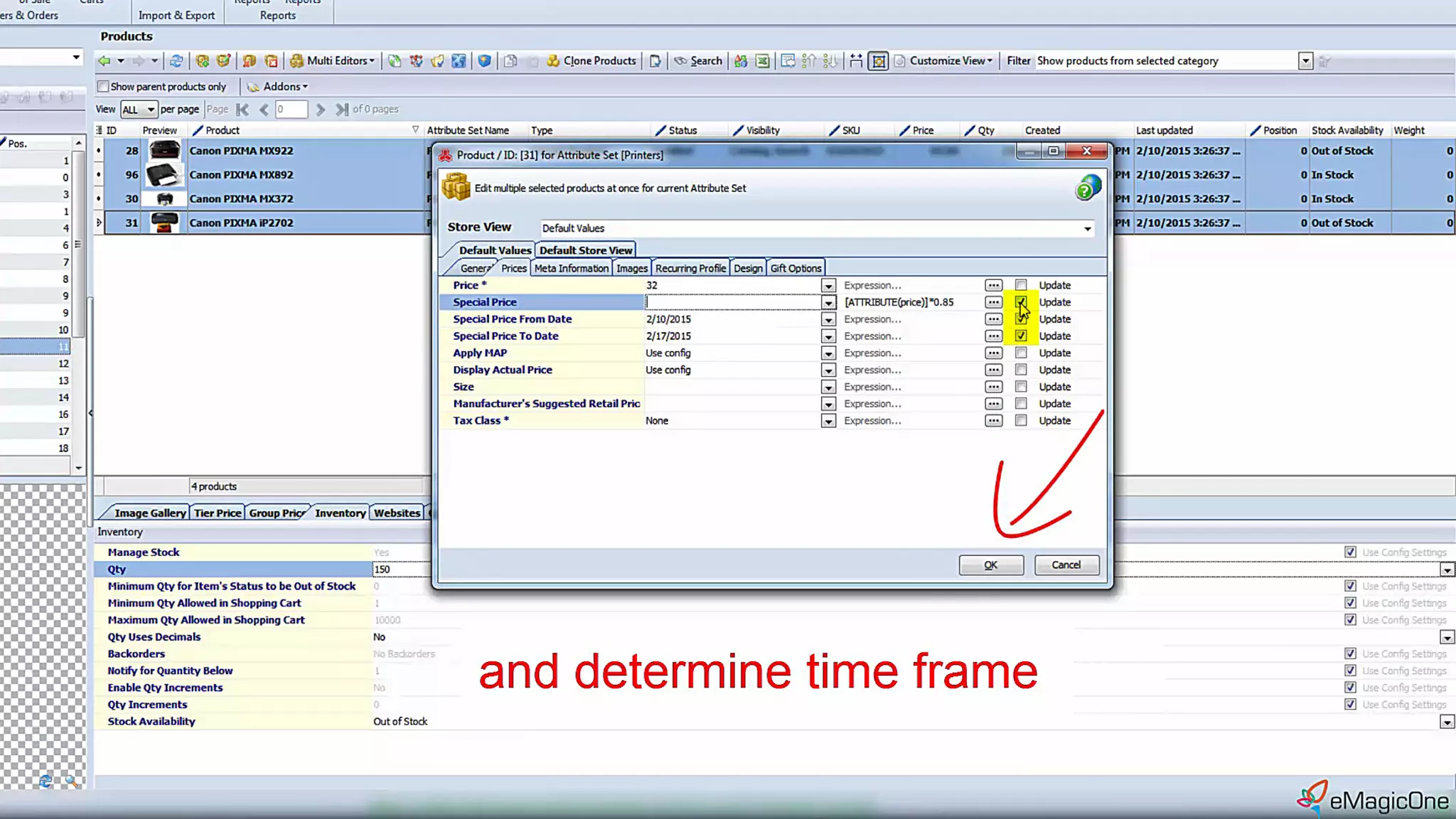Open the Tier Price tab
Screen dimensions: 1456x819
218,513
